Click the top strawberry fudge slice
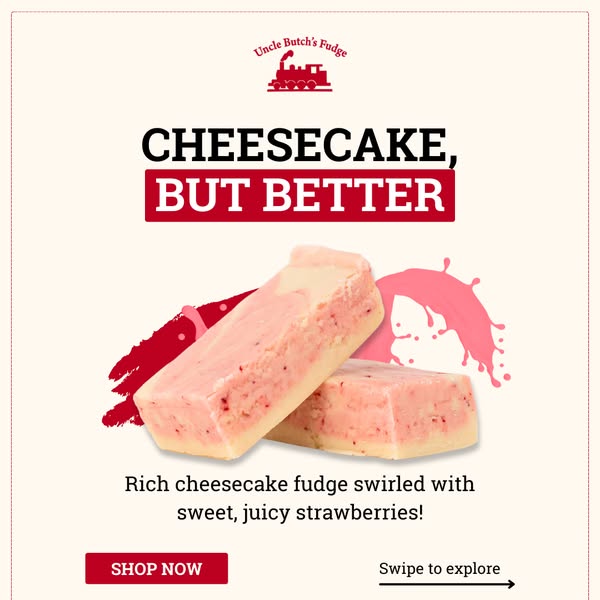 click(x=258, y=354)
